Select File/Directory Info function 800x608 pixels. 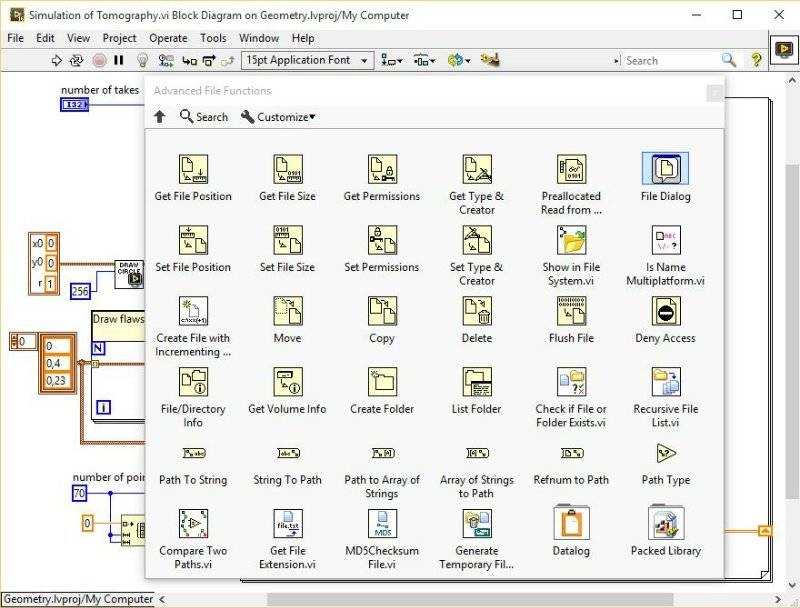pos(193,382)
